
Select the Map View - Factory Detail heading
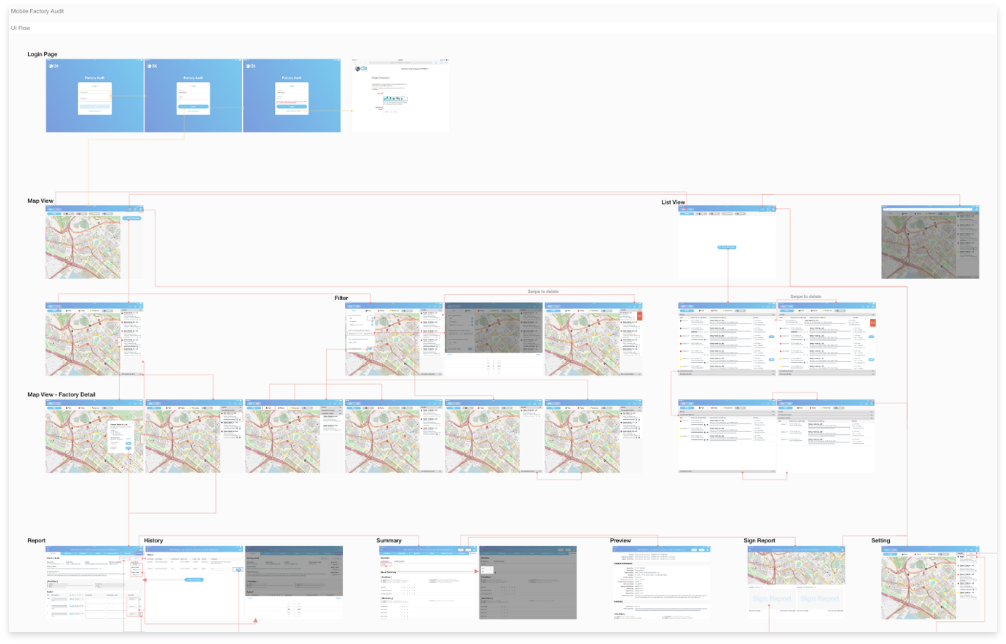pyautogui.click(x=61, y=394)
